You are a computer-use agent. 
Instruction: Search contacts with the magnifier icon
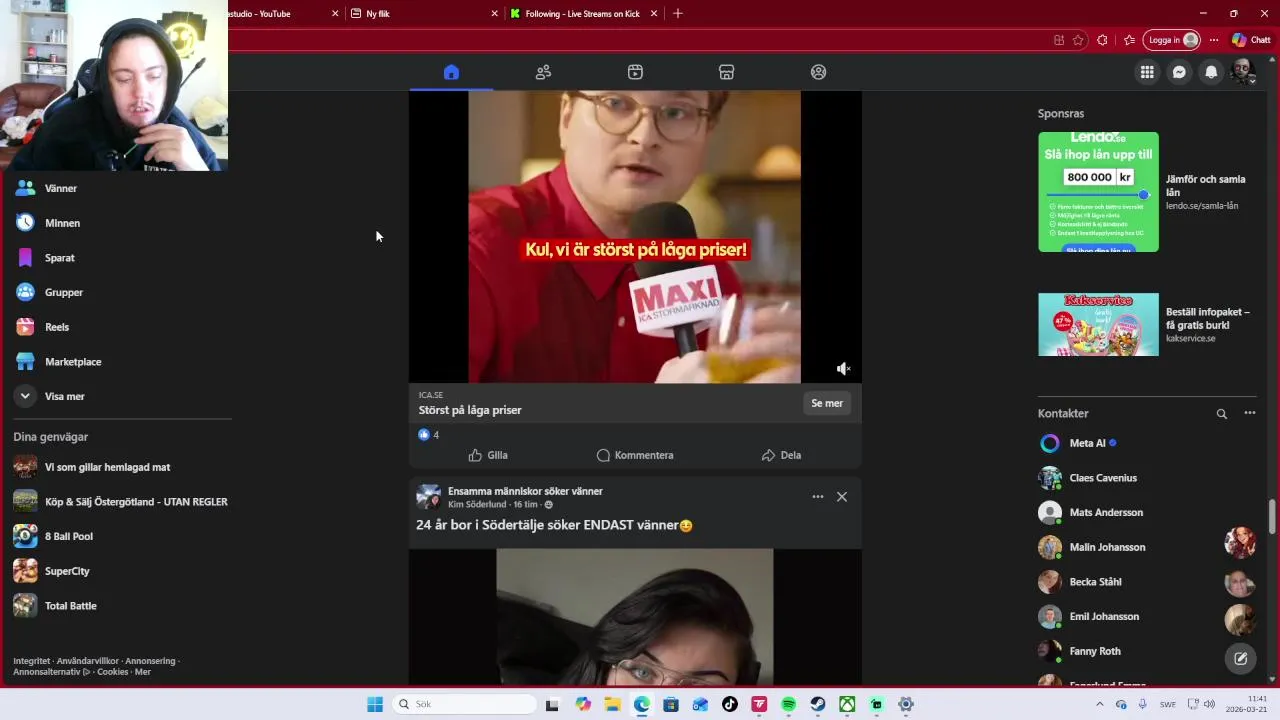[x=1221, y=413]
